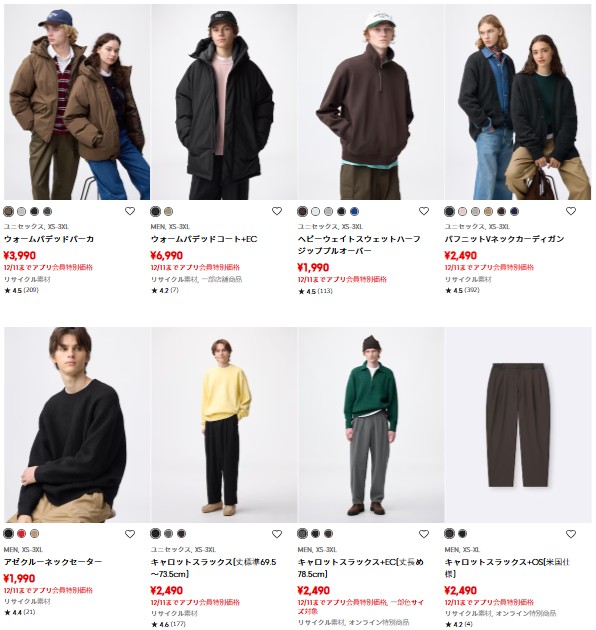
Task: Pick beige swatch for ウォームパデッドコート+EC
Action: tap(168, 211)
